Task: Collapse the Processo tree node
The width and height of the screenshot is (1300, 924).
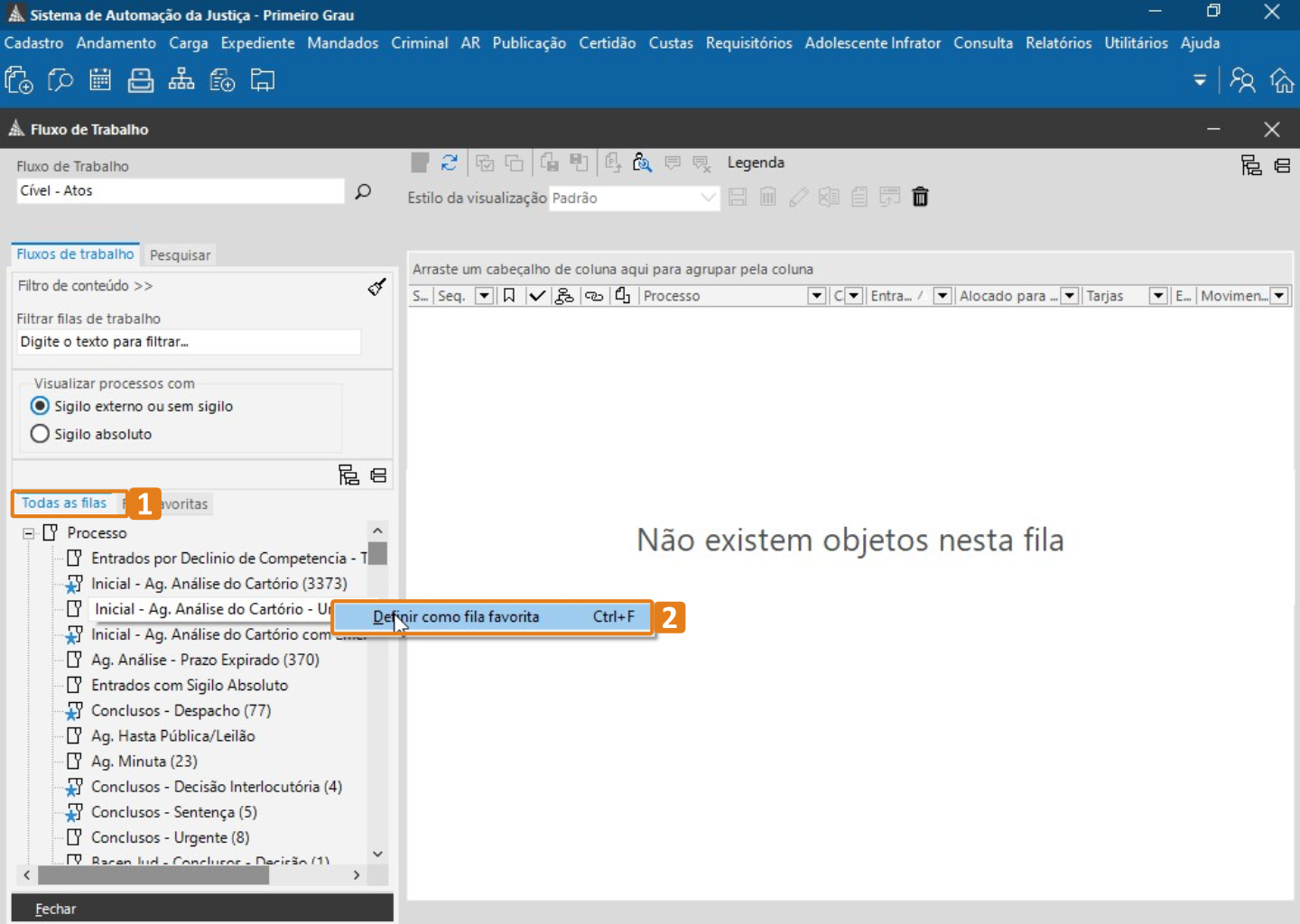Action: (28, 533)
